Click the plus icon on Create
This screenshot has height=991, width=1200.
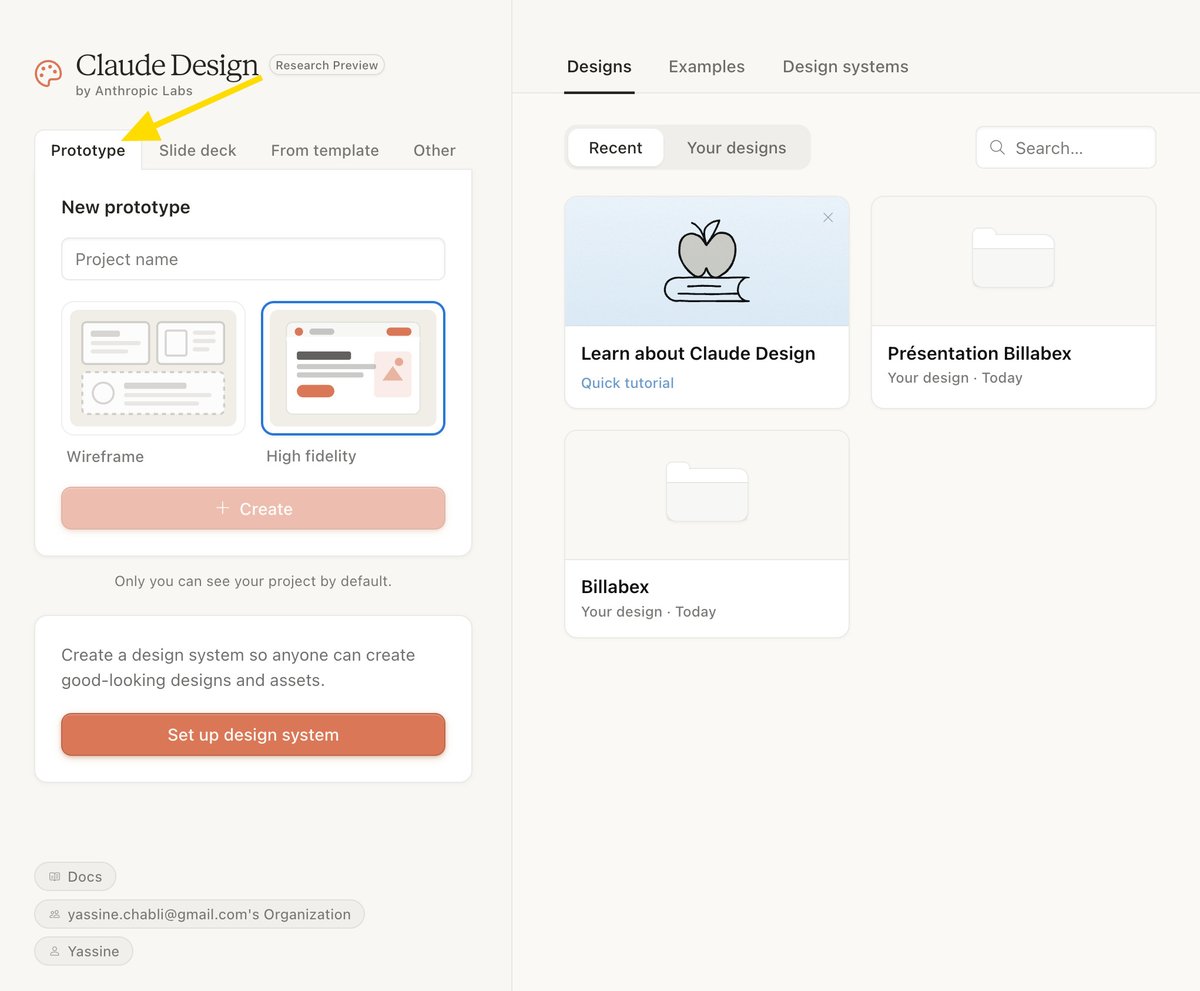click(223, 508)
